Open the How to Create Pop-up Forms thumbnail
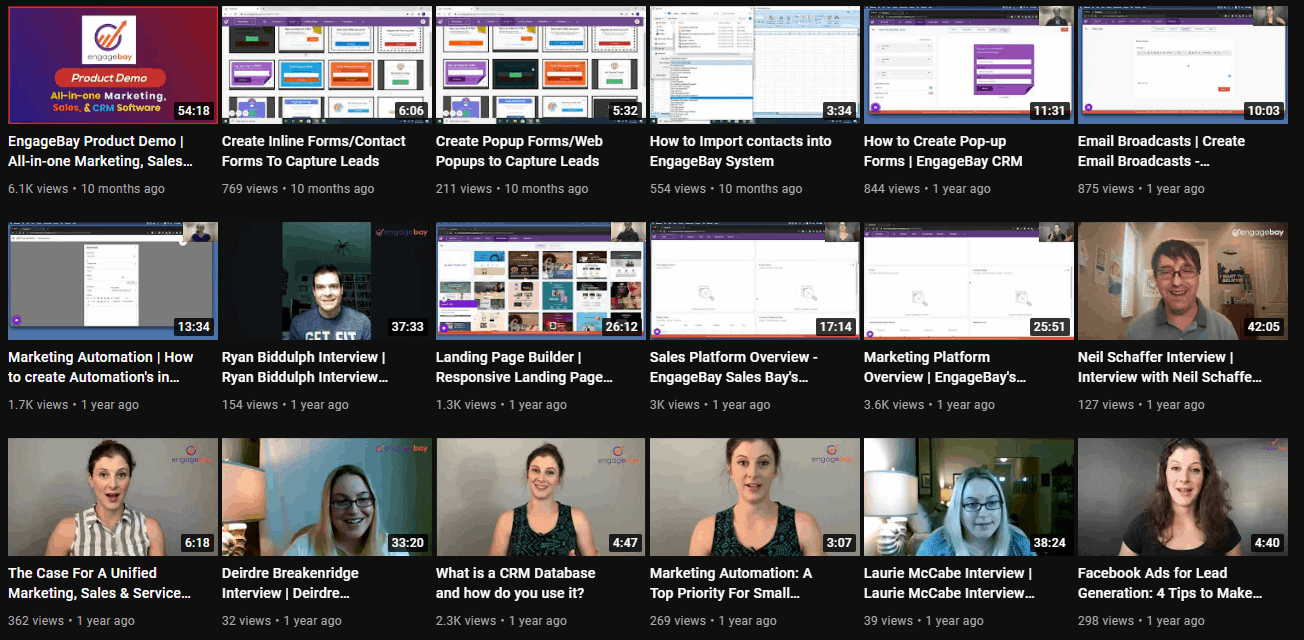 pyautogui.click(x=968, y=64)
